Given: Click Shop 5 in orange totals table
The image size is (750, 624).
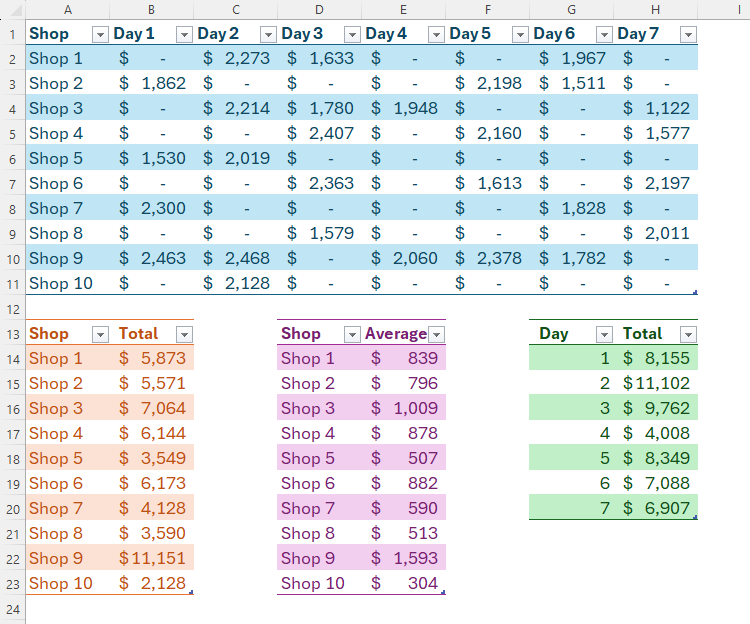Looking at the screenshot, I should pyautogui.click(x=67, y=458).
